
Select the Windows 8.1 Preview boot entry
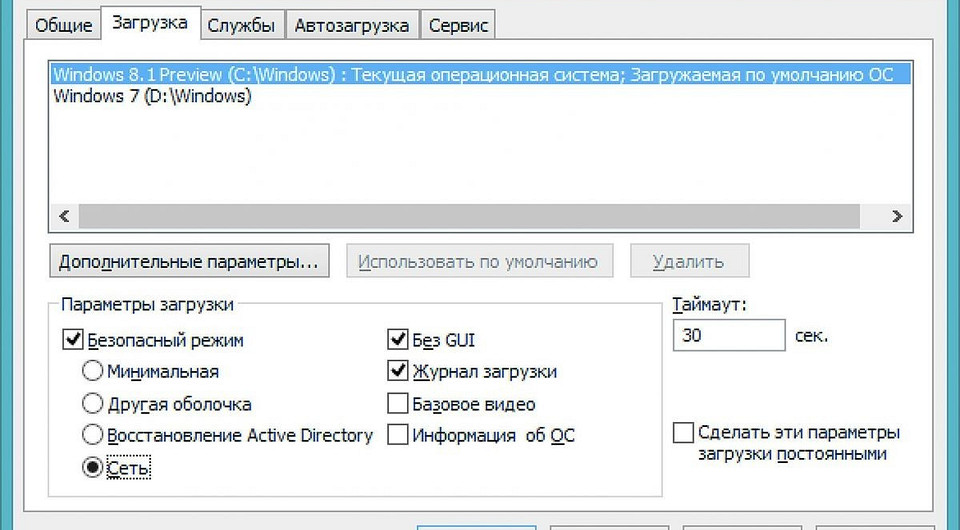[x=481, y=75]
